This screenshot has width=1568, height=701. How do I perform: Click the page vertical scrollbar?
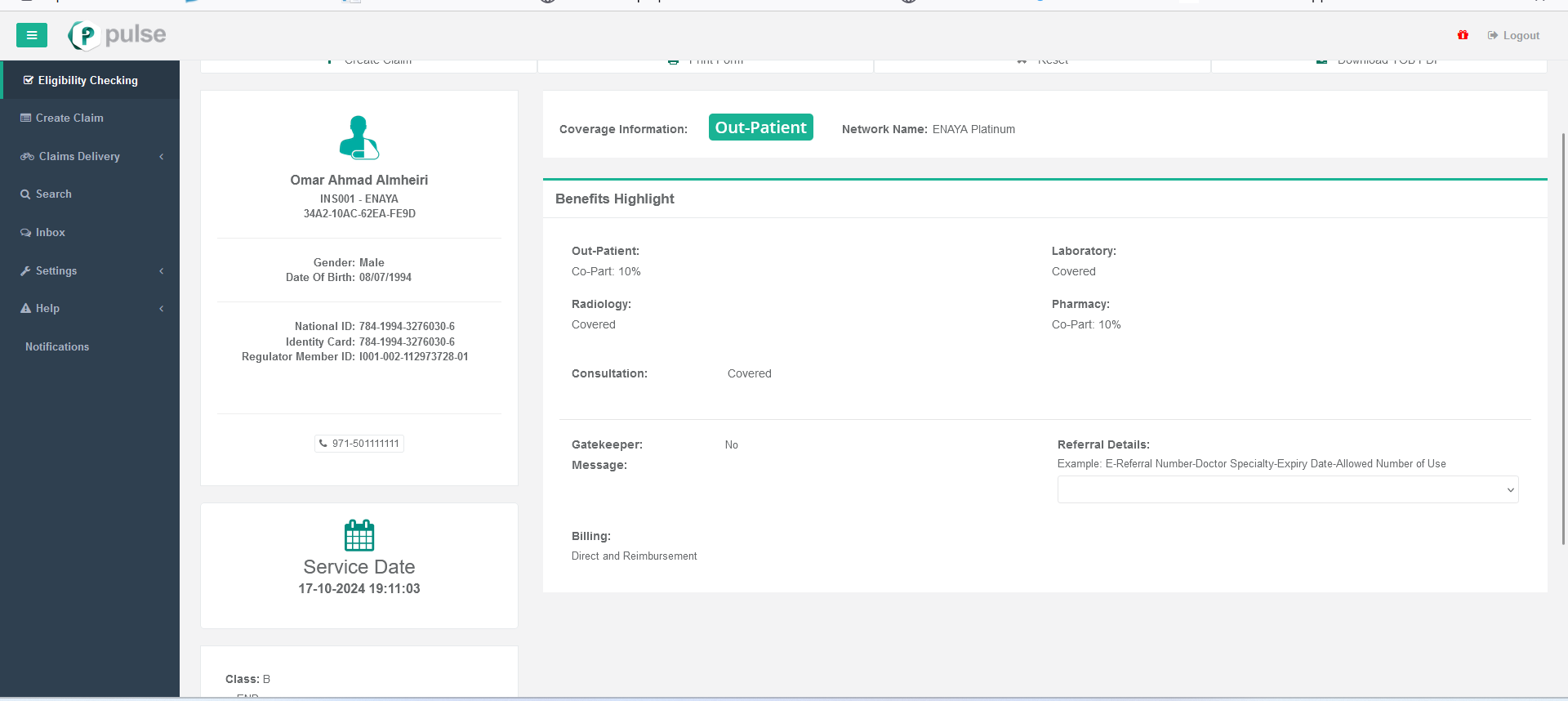(1563, 327)
